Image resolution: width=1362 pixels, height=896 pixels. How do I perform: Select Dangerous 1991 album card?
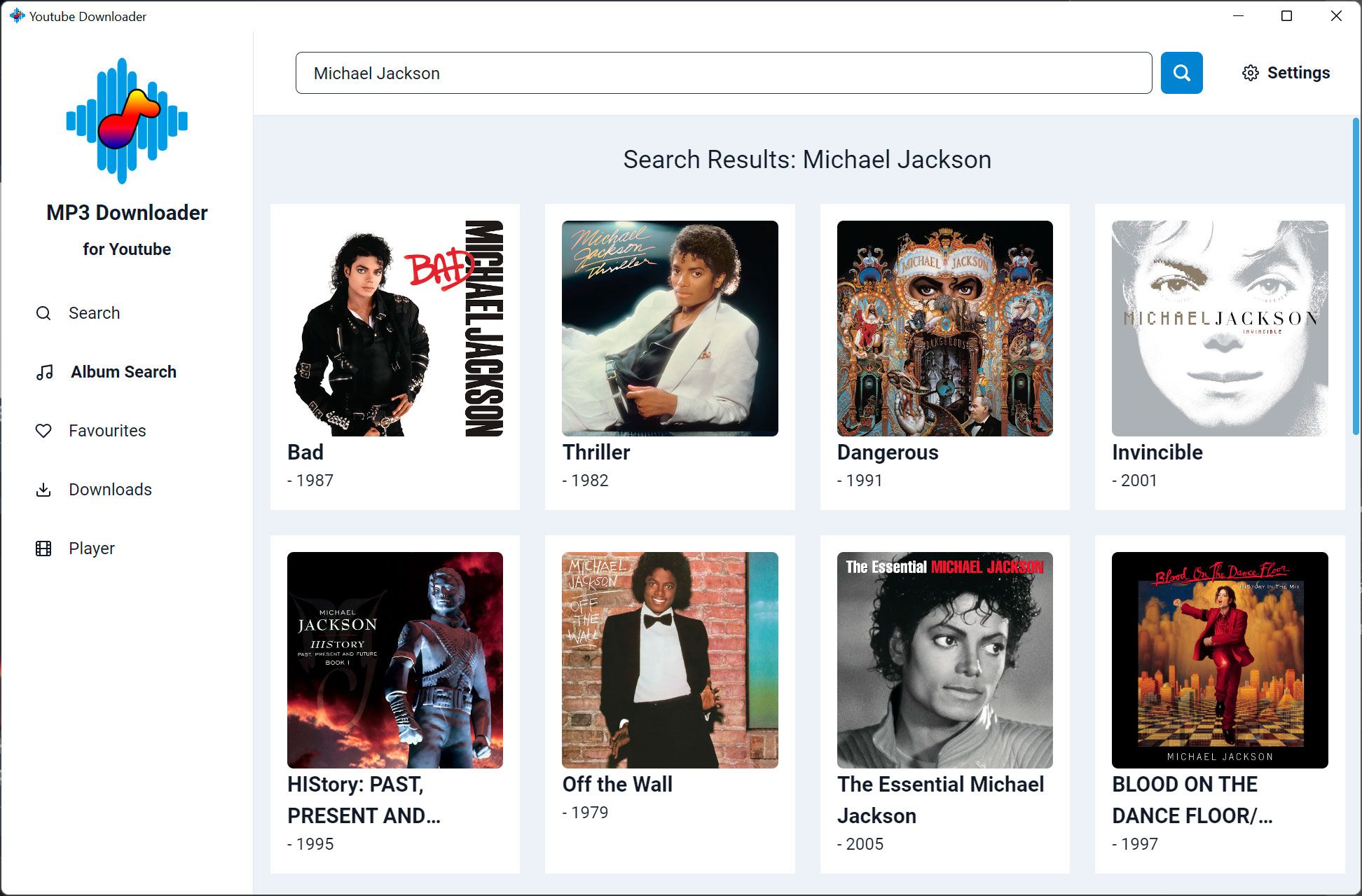(944, 355)
